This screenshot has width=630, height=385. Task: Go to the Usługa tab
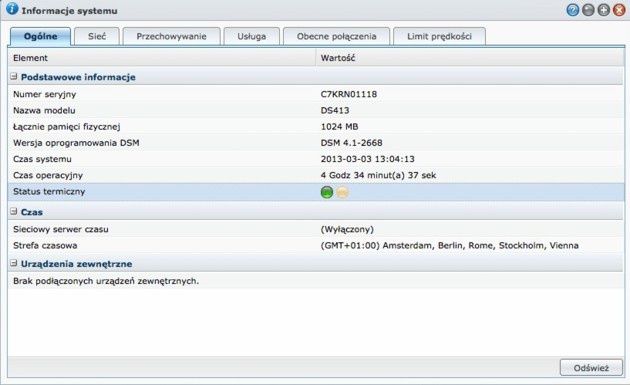point(252,36)
